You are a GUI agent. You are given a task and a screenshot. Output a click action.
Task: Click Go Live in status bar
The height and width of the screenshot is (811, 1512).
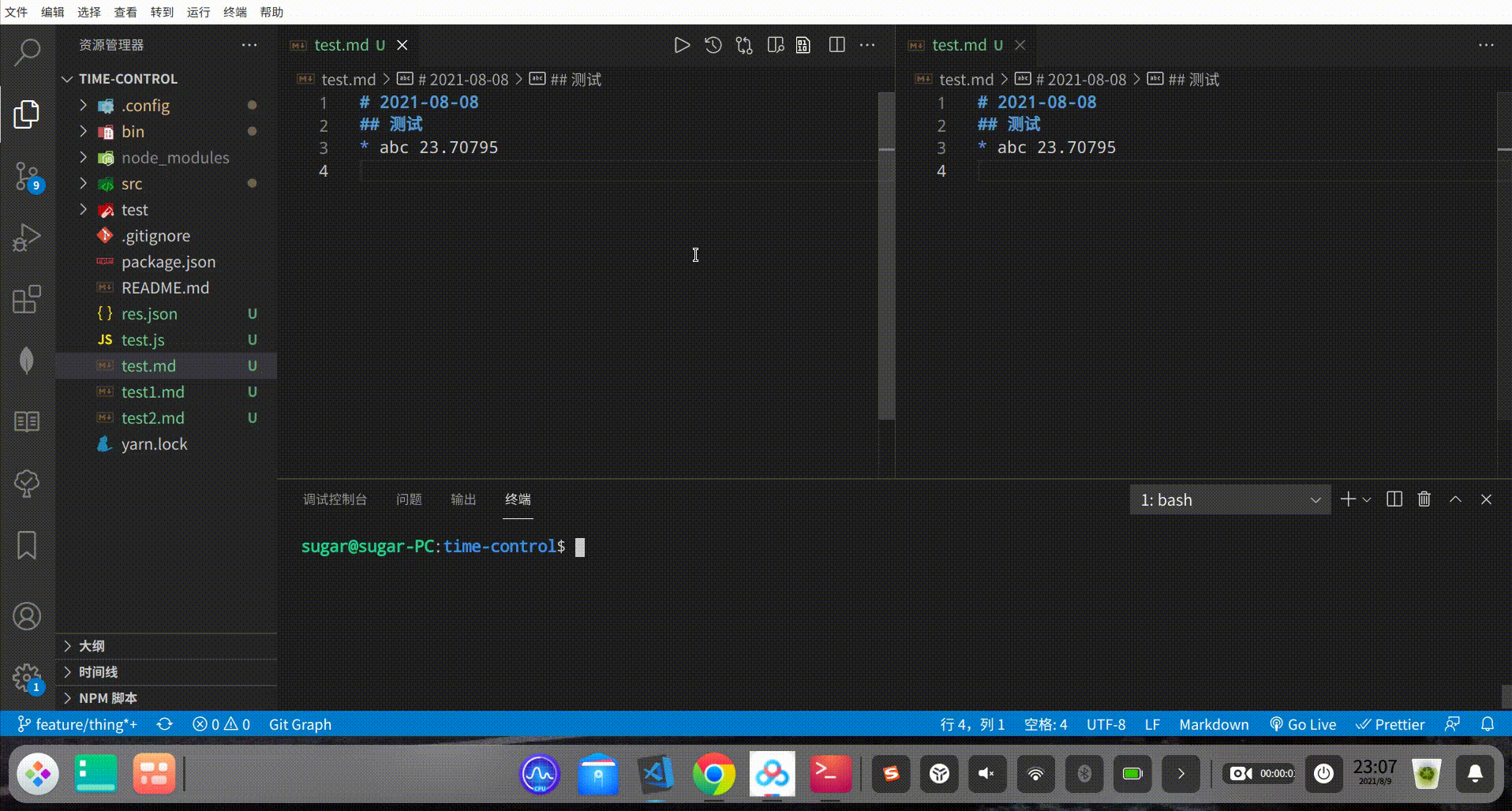[1303, 724]
